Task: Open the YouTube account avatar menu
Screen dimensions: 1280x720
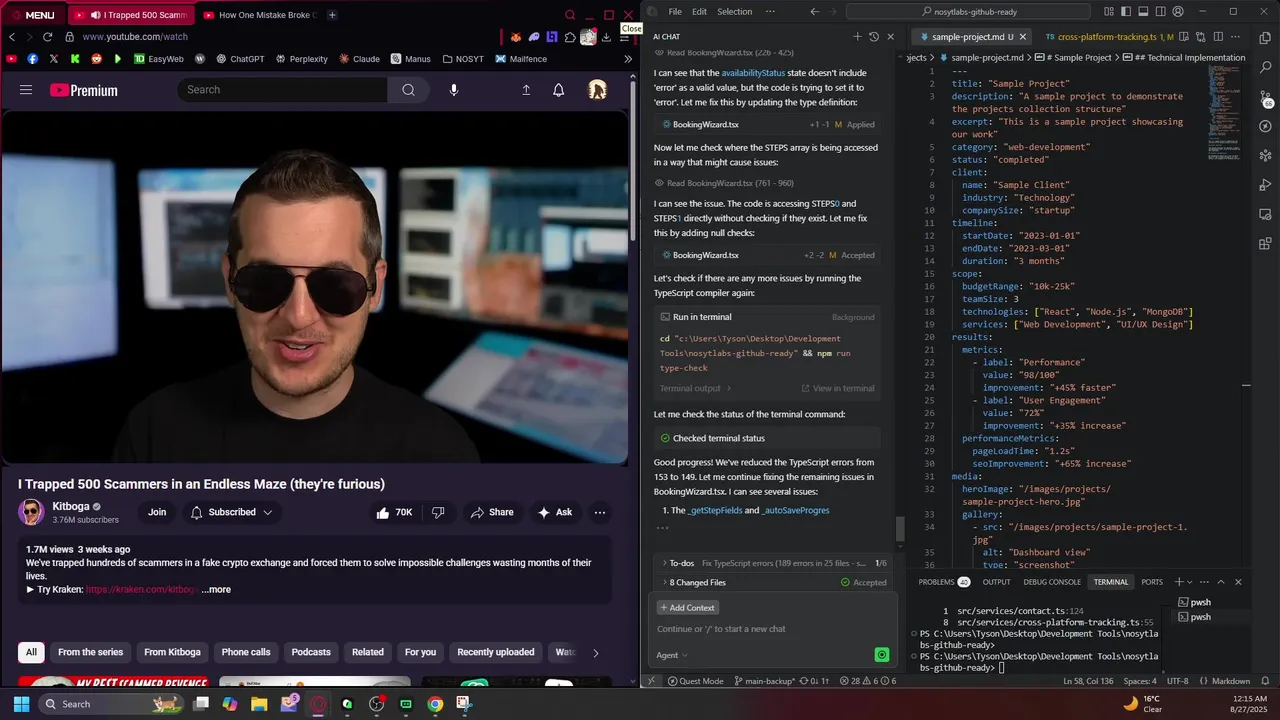Action: coord(597,90)
